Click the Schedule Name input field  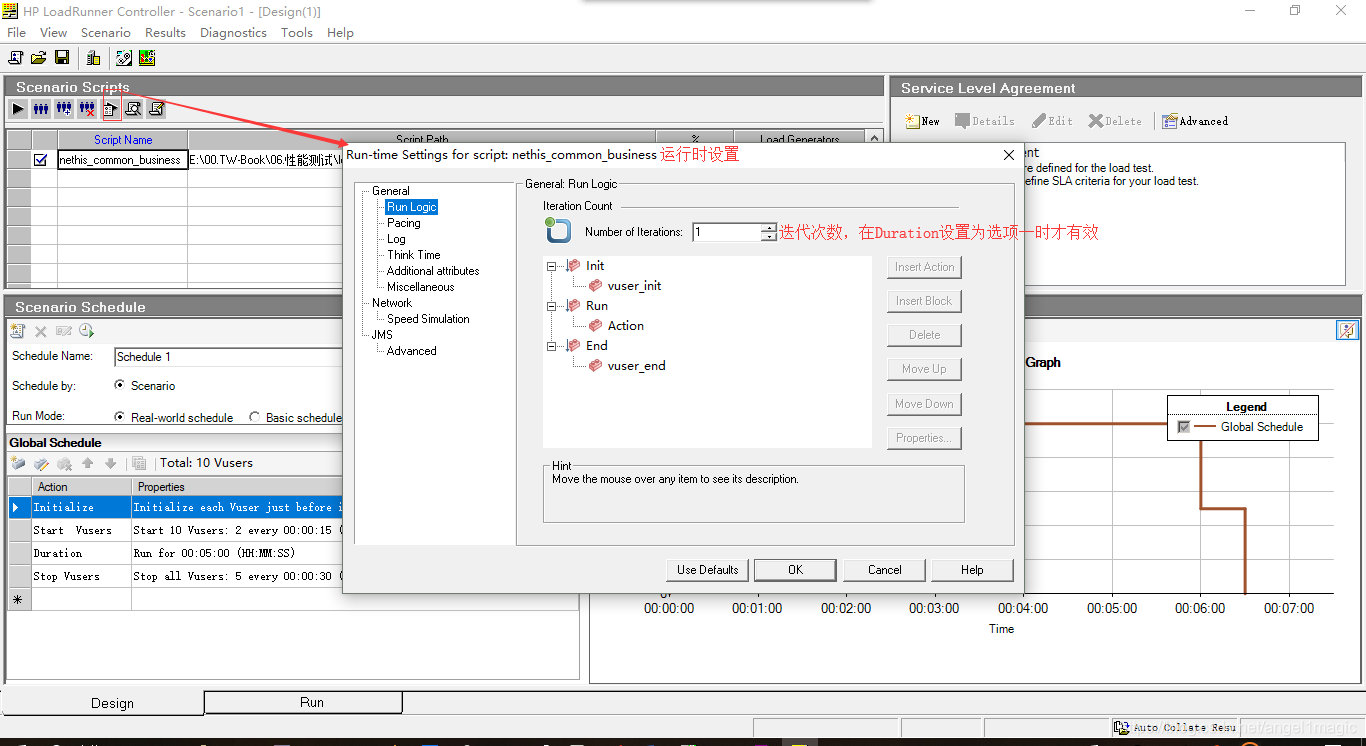point(229,357)
